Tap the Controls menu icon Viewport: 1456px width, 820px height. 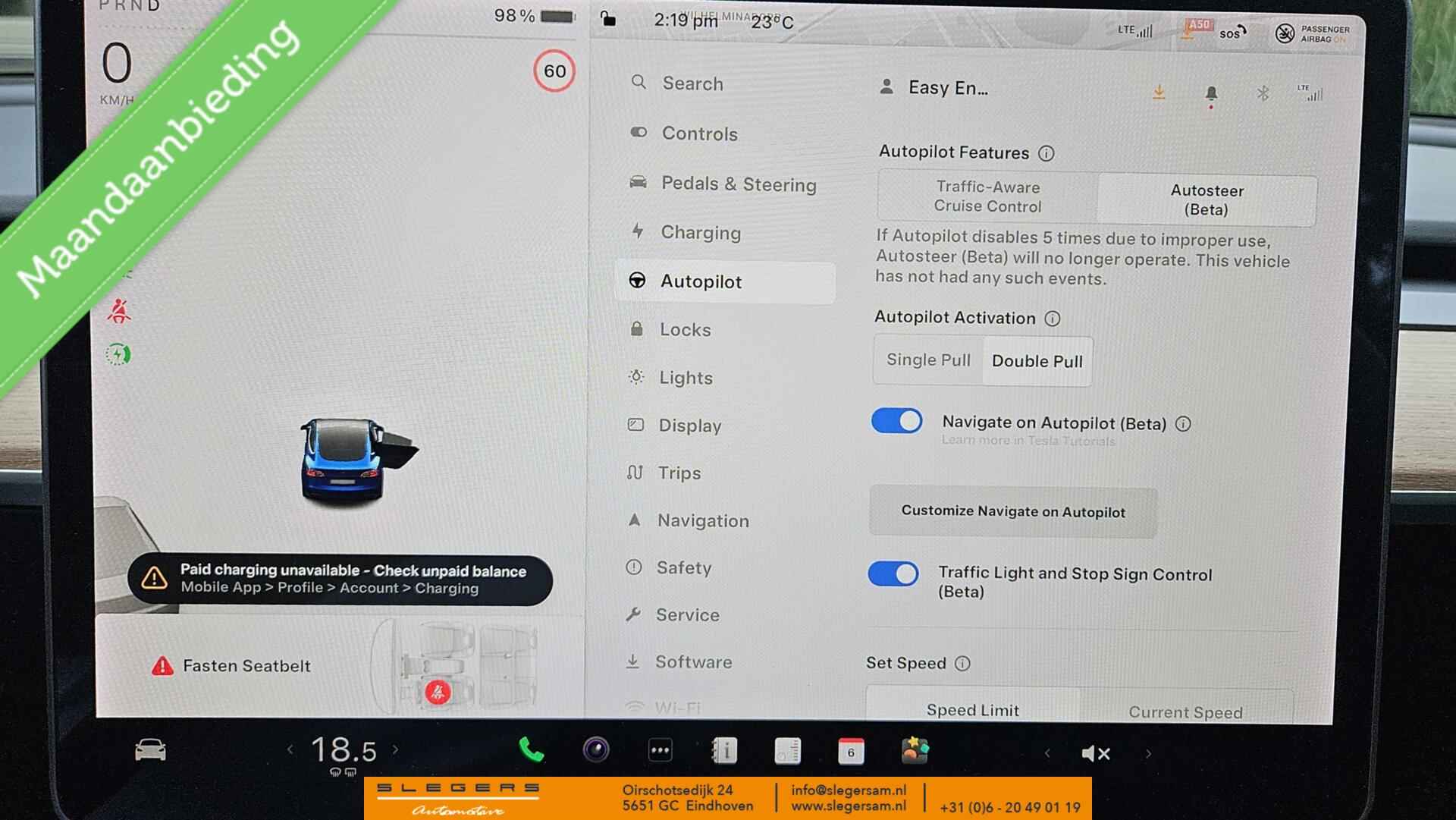coord(636,133)
